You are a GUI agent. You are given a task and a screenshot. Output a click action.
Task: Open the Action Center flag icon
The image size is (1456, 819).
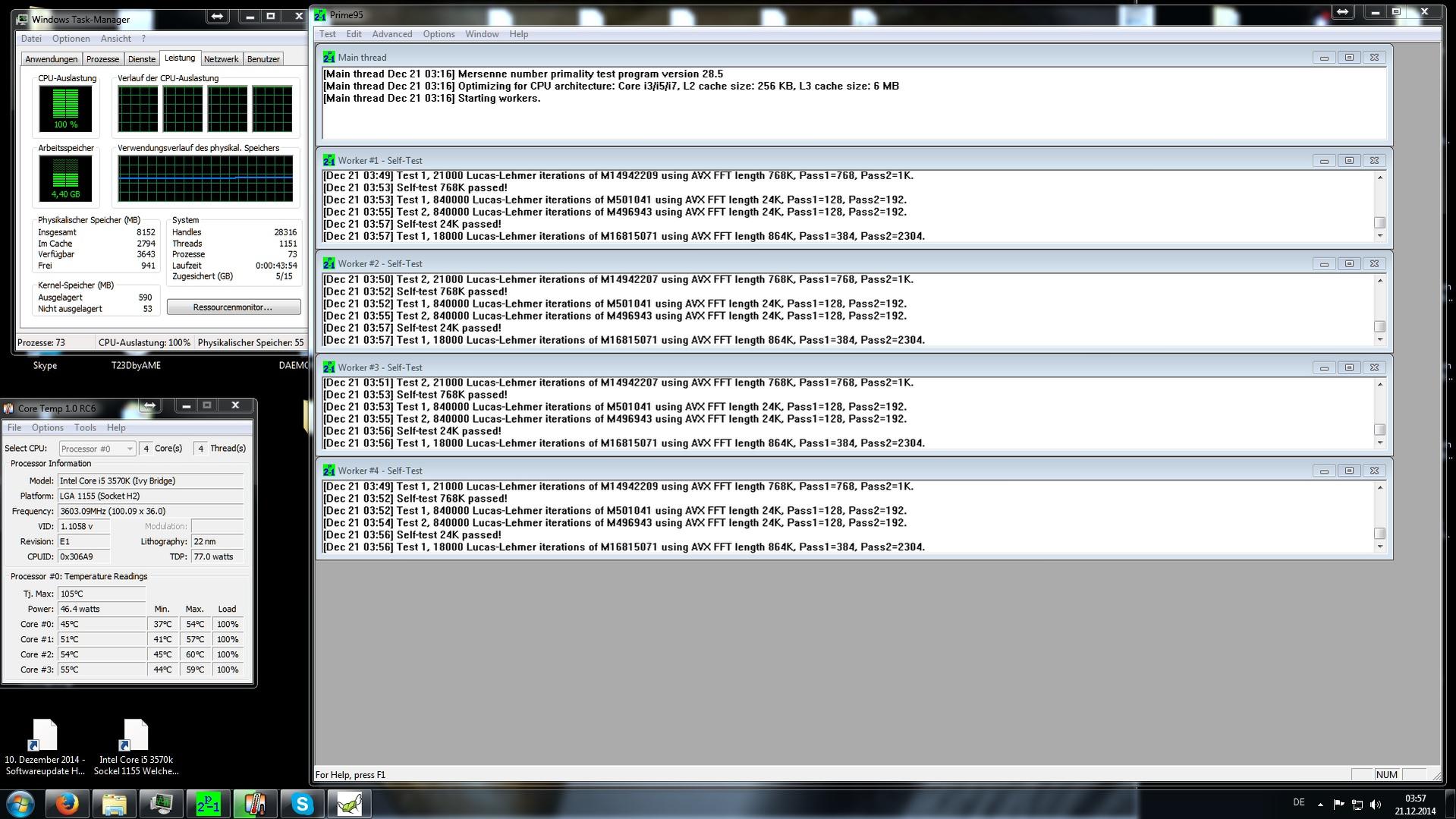tap(1338, 804)
